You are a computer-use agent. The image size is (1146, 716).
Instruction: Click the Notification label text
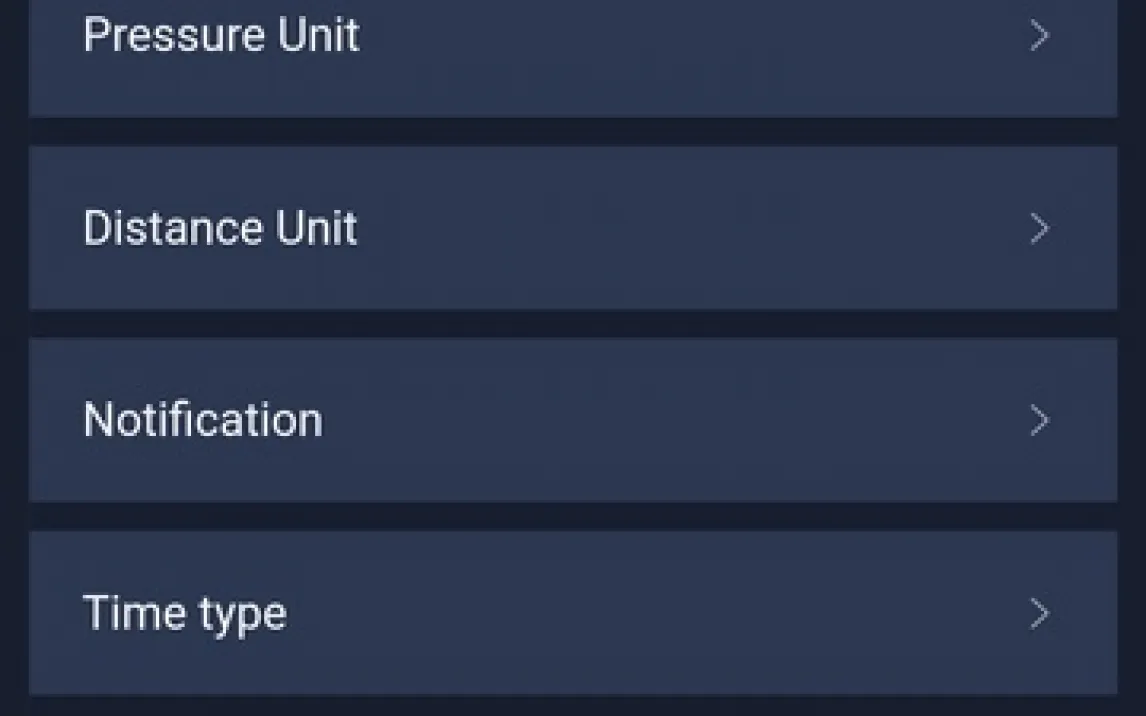[x=203, y=420]
